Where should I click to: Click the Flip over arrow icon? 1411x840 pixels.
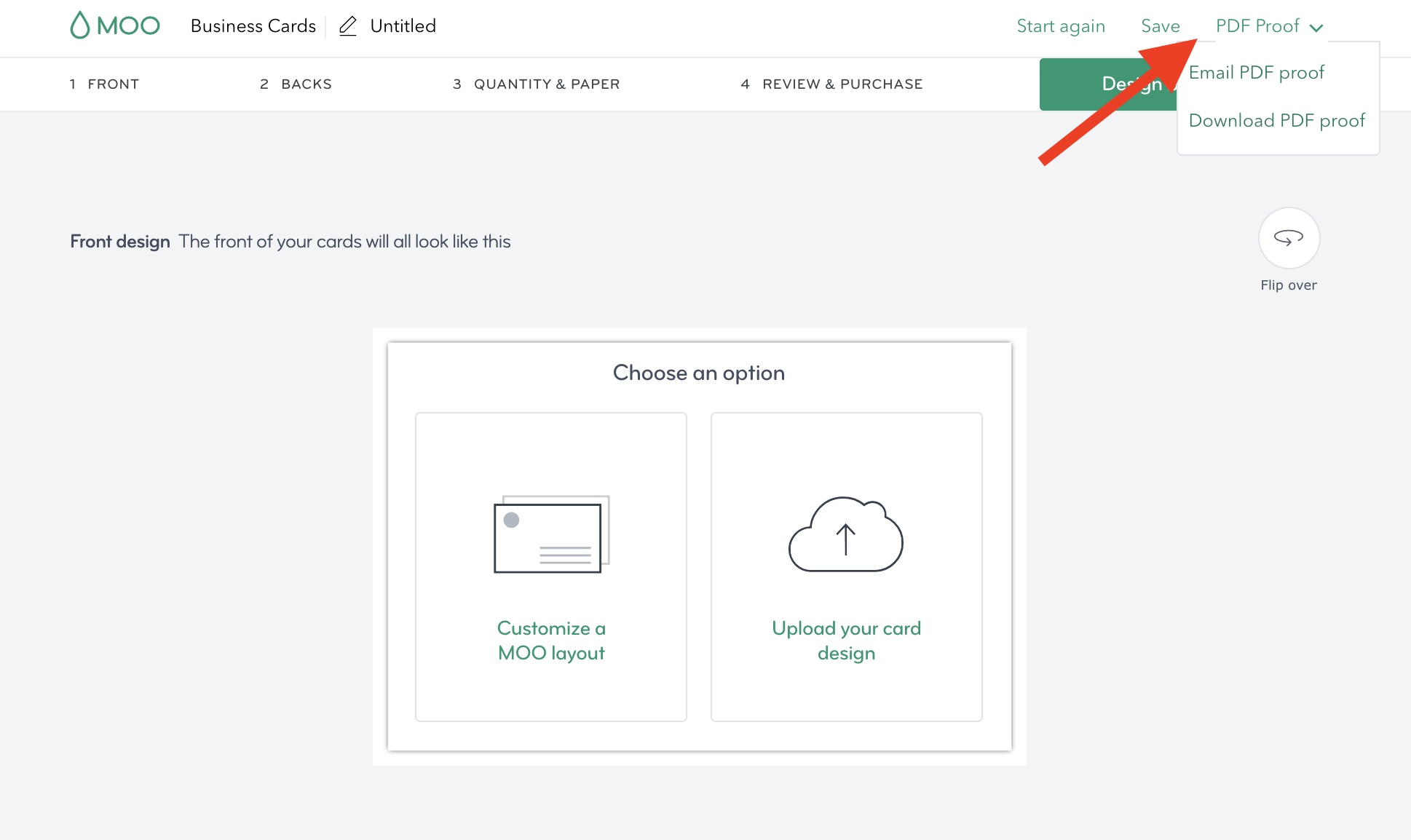(x=1288, y=238)
